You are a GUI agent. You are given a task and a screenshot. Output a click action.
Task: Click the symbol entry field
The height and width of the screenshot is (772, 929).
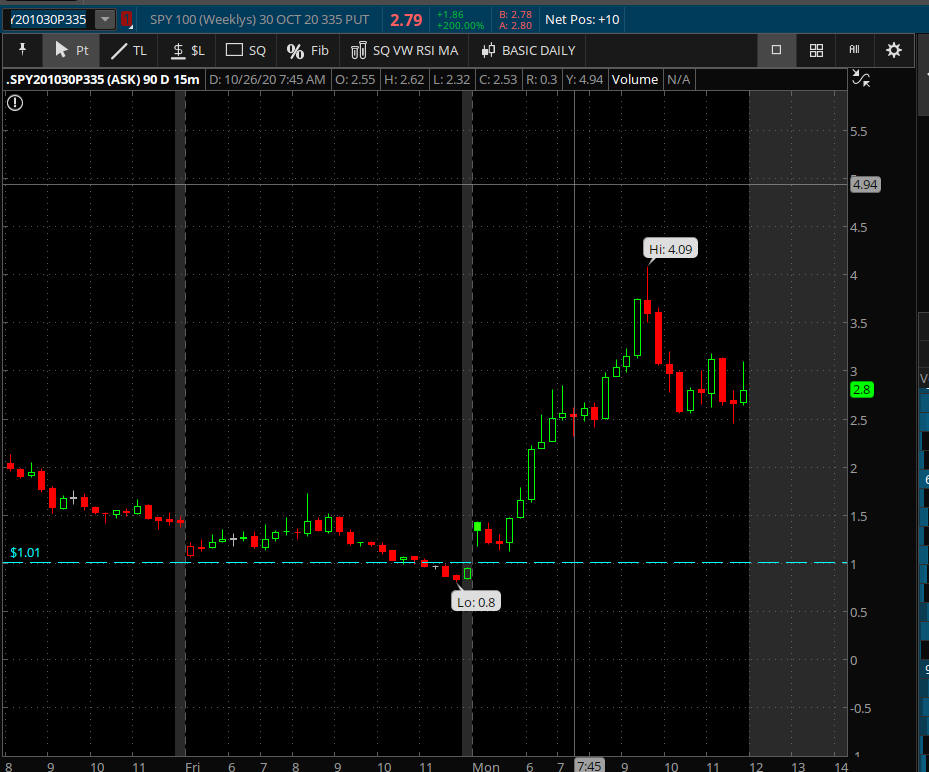[48, 19]
